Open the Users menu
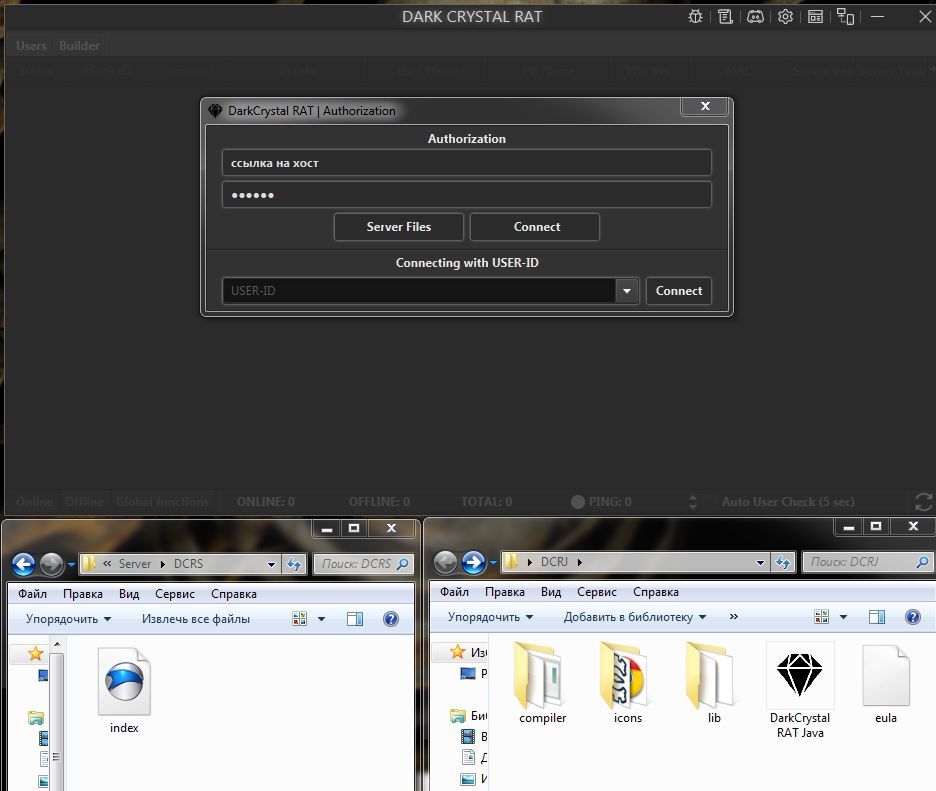This screenshot has width=936, height=791. point(31,45)
